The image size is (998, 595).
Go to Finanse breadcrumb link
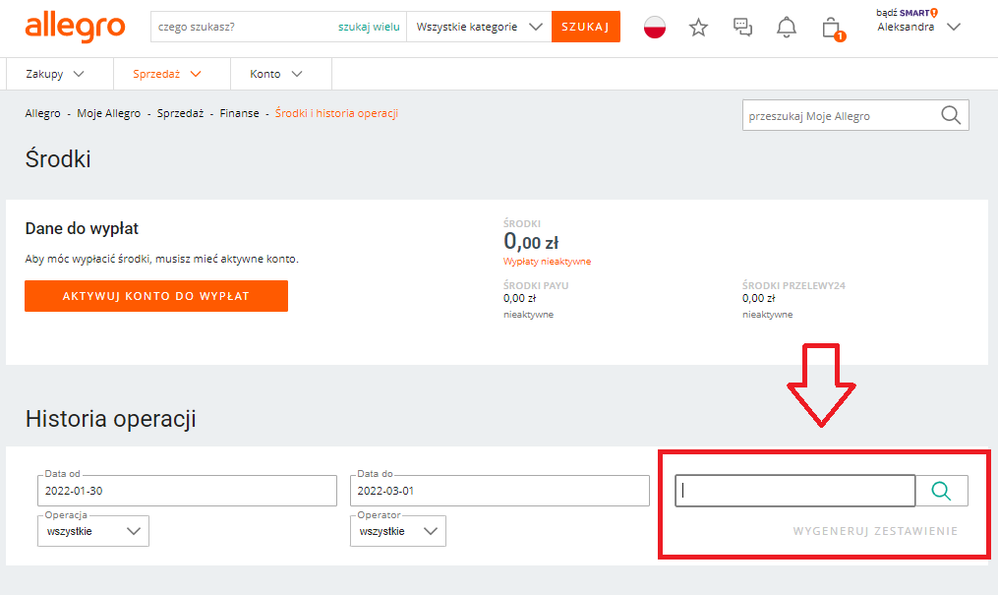click(x=239, y=113)
